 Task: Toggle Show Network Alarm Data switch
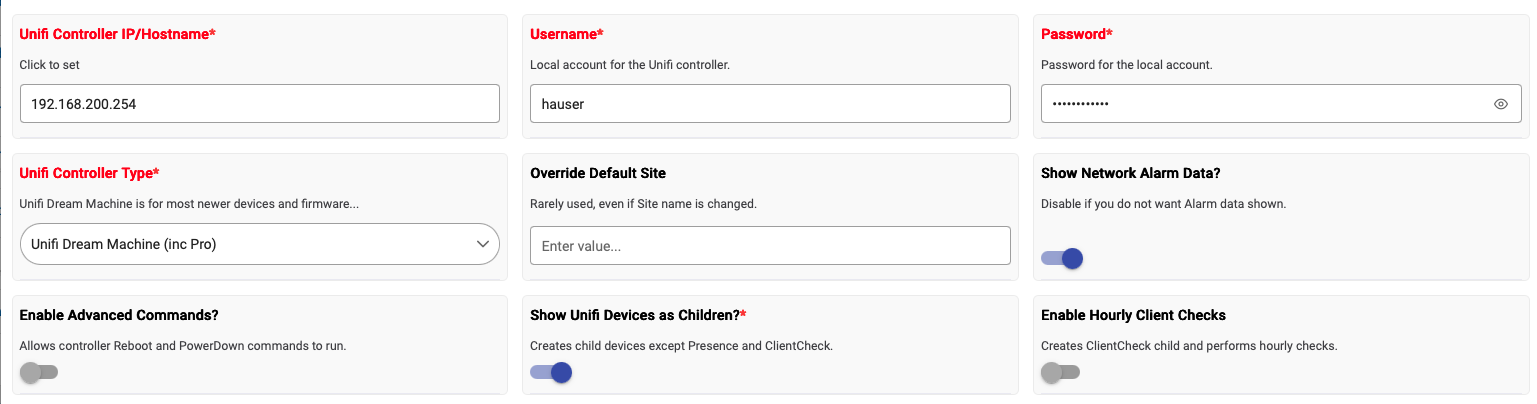tap(1062, 259)
